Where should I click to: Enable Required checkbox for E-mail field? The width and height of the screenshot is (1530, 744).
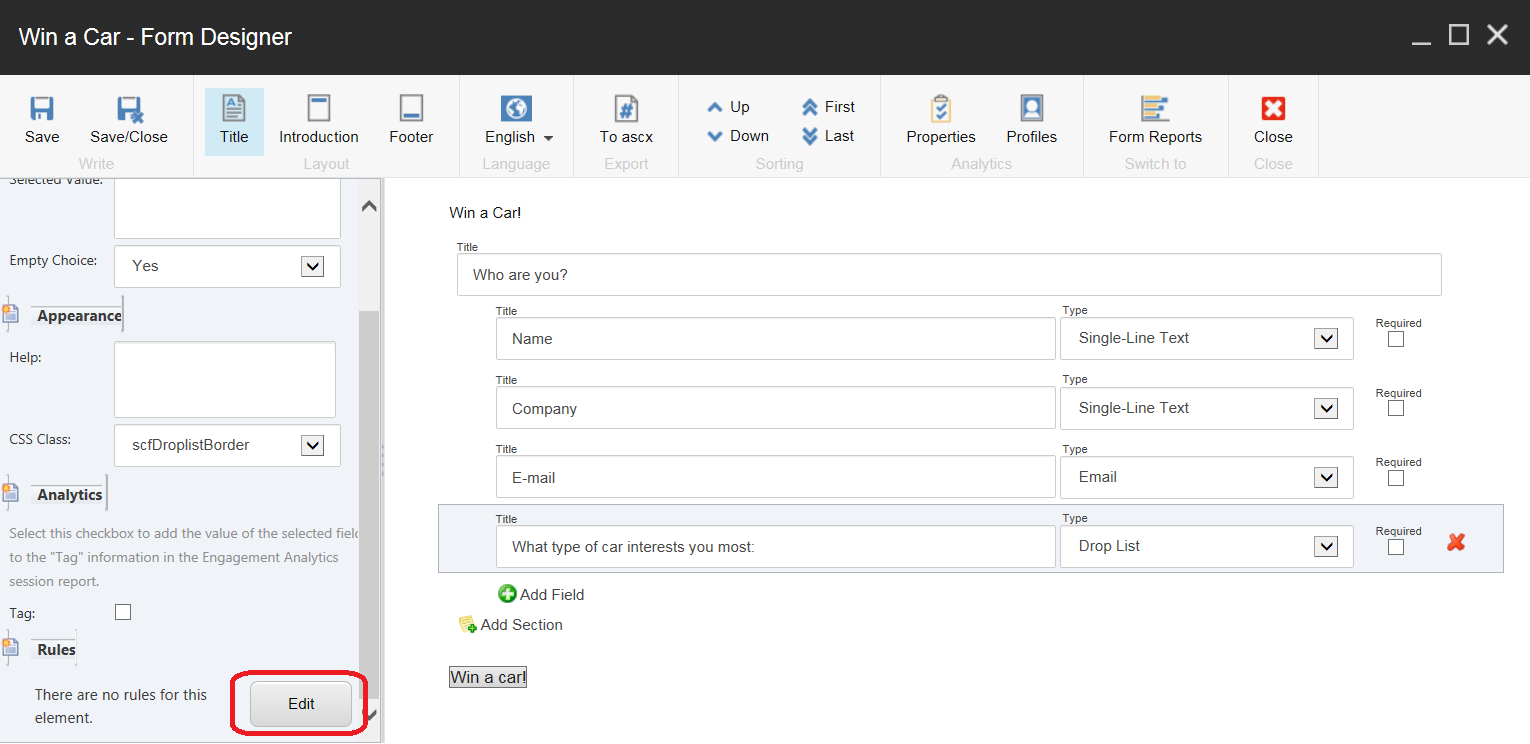point(1396,478)
